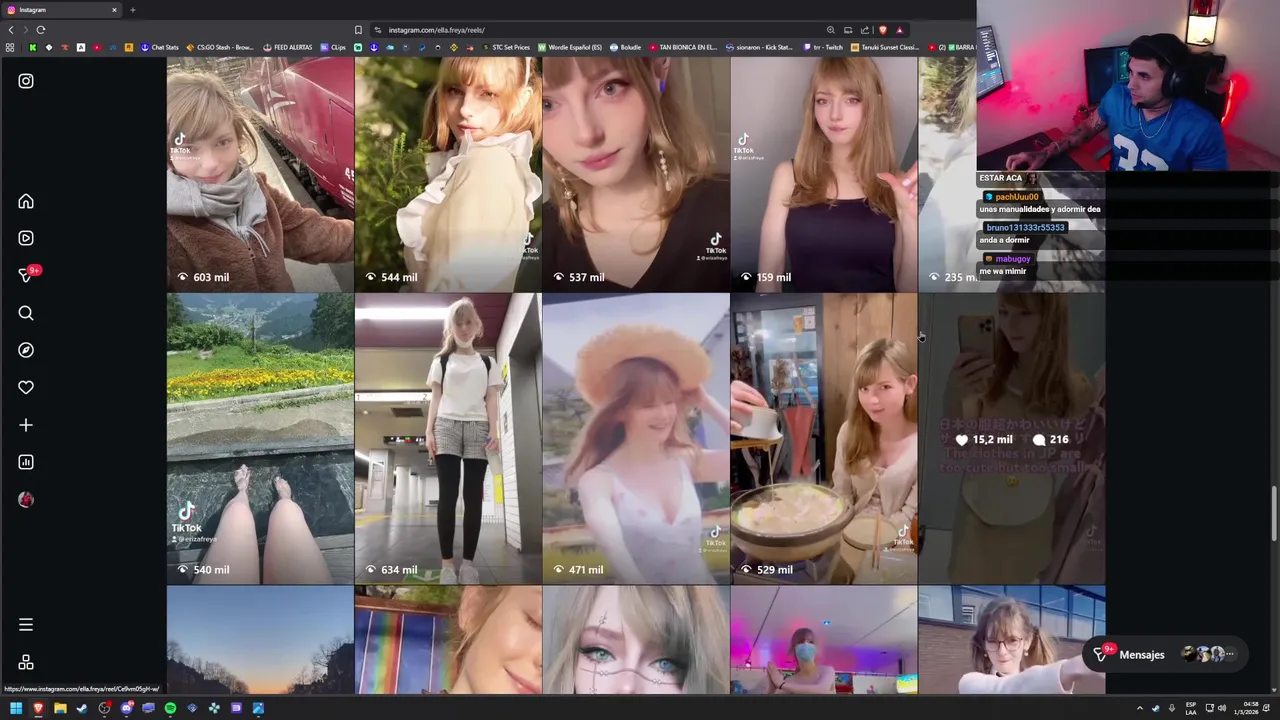Image resolution: width=1280 pixels, height=720 pixels.
Task: Open Explore compass icon
Action: [26, 350]
